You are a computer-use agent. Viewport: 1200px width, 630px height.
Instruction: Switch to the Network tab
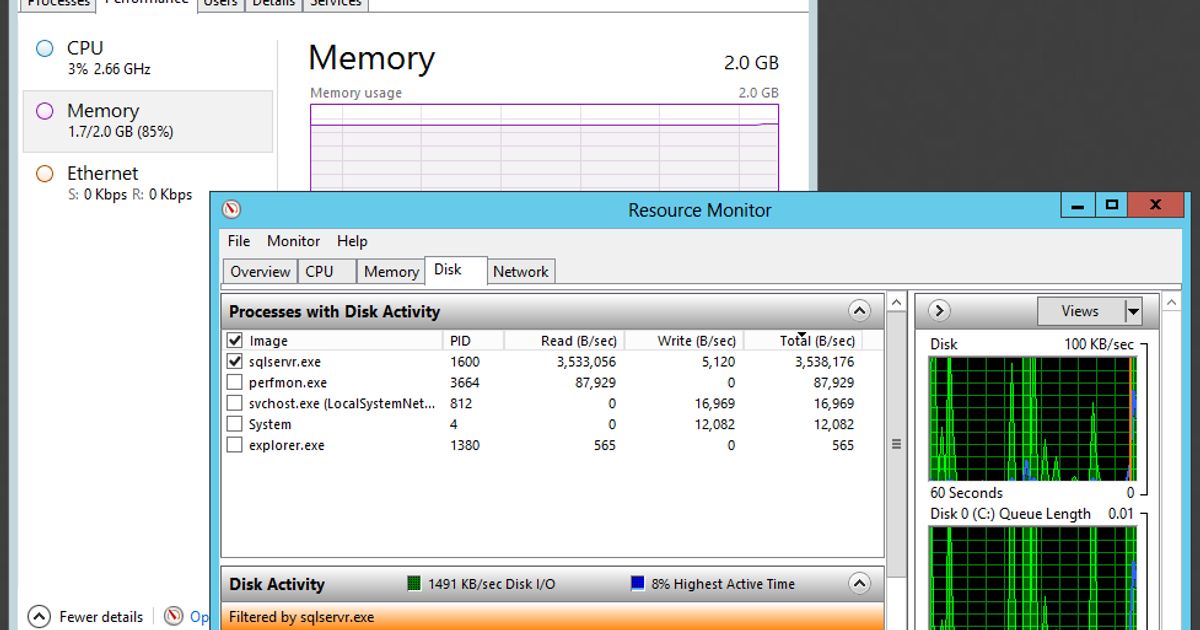point(520,272)
